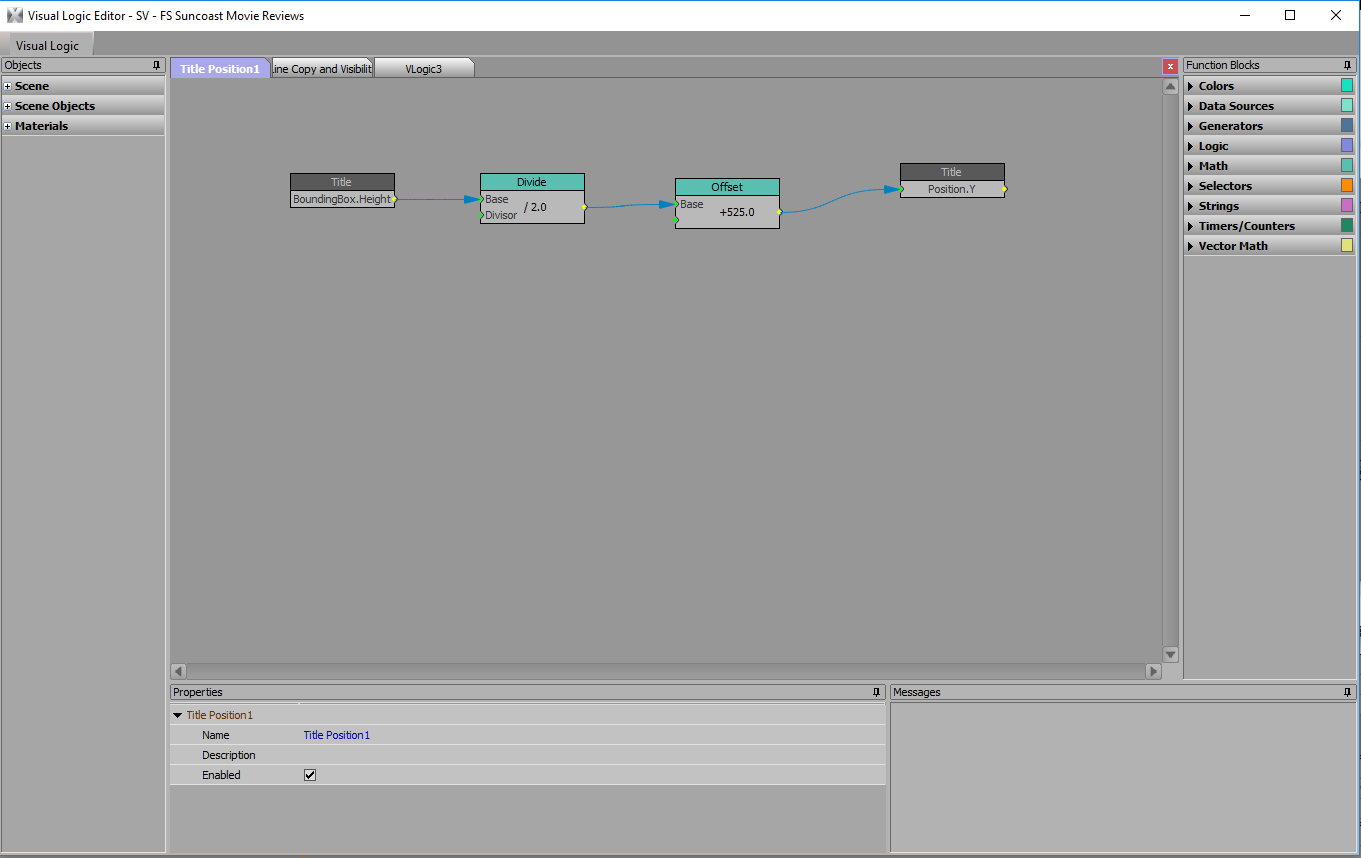This screenshot has width=1361, height=858.
Task: Click the Vector Math yellow color swatch
Action: pos(1347,246)
